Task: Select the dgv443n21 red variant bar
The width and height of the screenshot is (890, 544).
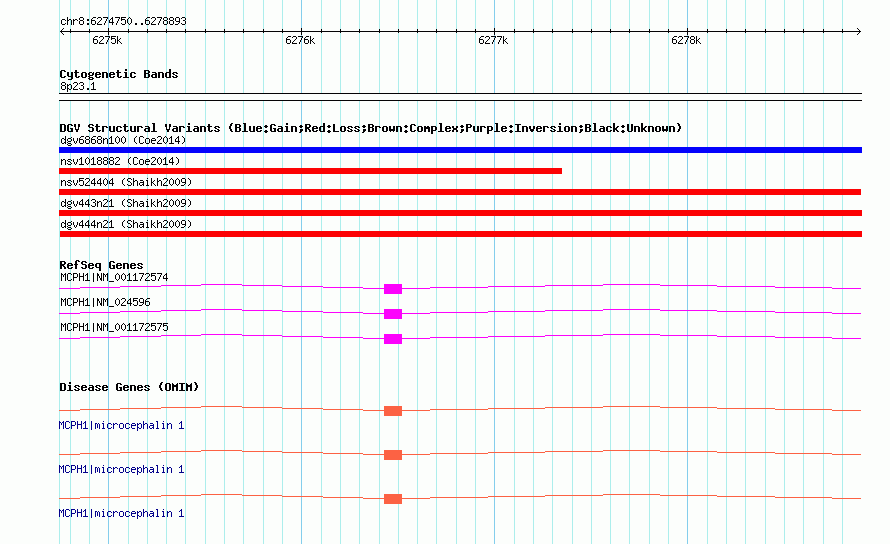Action: (460, 213)
